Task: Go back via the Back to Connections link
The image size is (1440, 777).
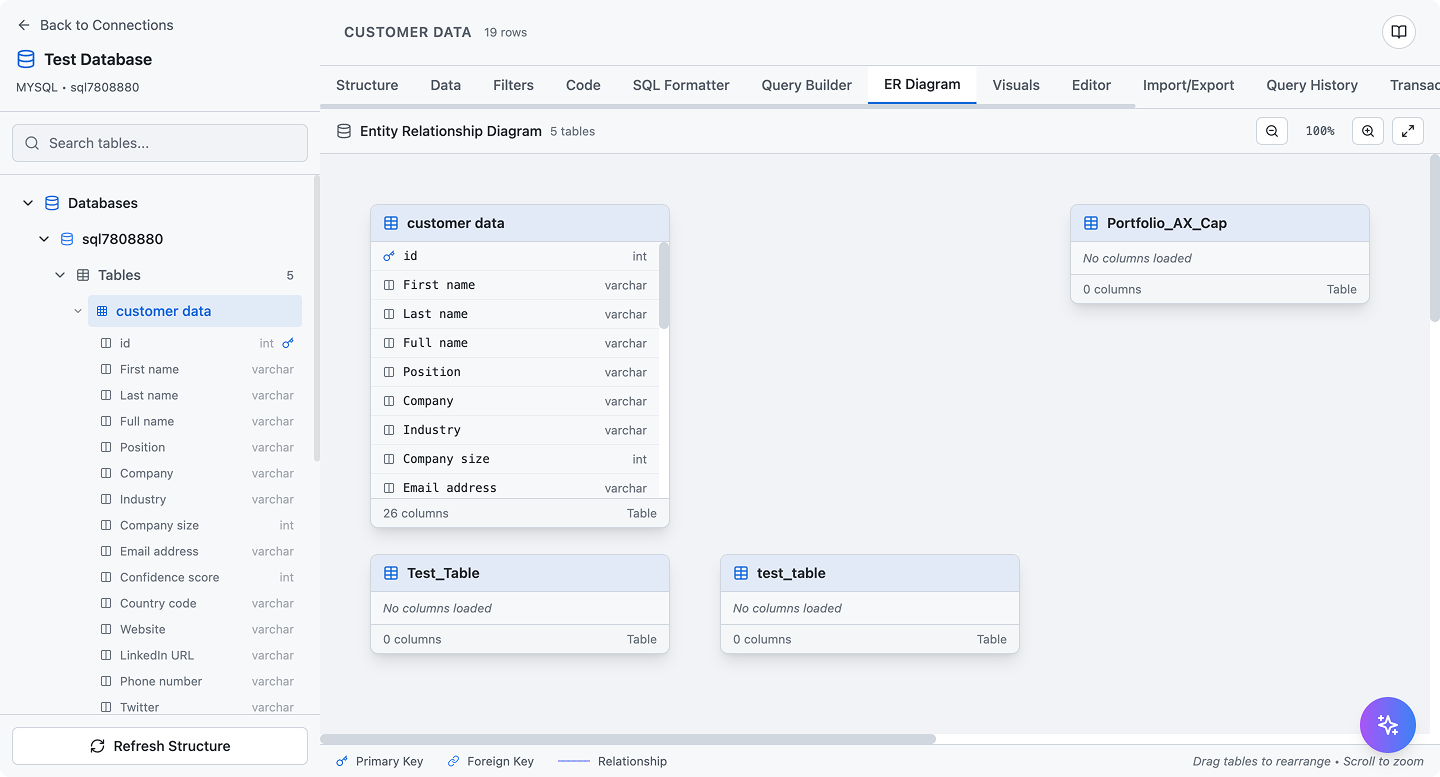Action: (107, 25)
